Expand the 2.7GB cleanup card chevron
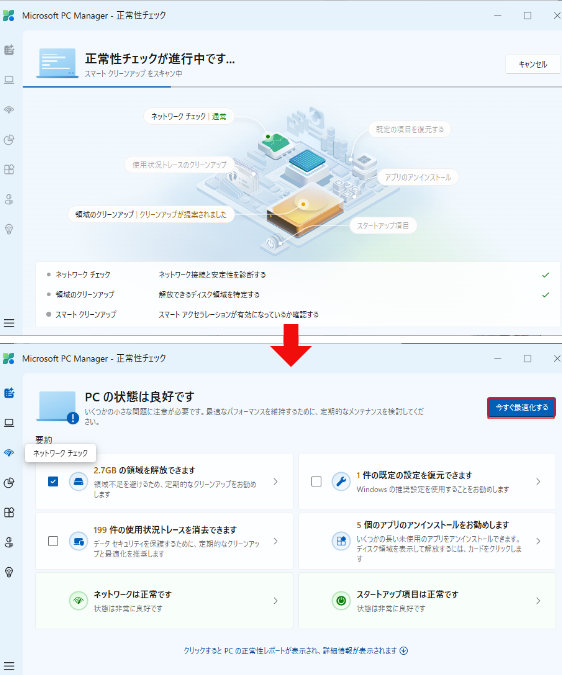Screen dimensions: 562x675 click(276, 481)
